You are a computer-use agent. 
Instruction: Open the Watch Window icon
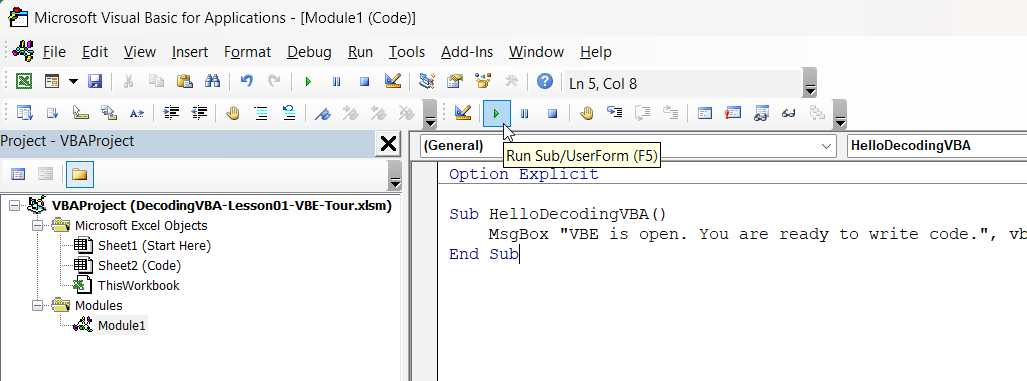[761, 113]
